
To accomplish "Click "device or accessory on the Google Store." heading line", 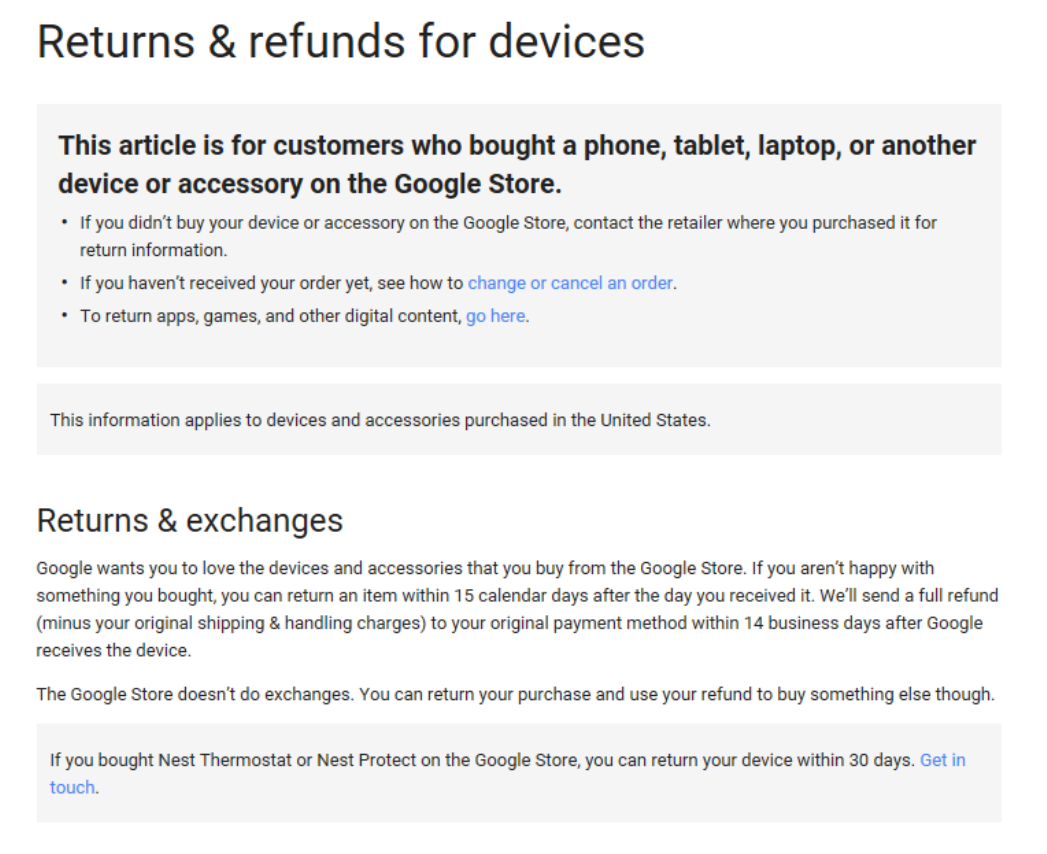I will [310, 184].
